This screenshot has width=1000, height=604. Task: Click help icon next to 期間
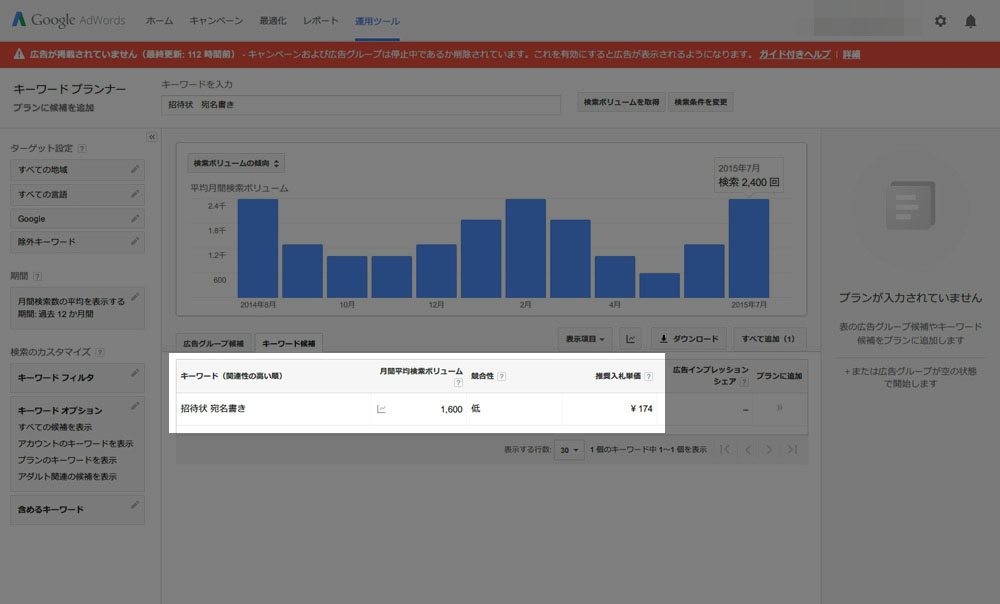tap(37, 276)
